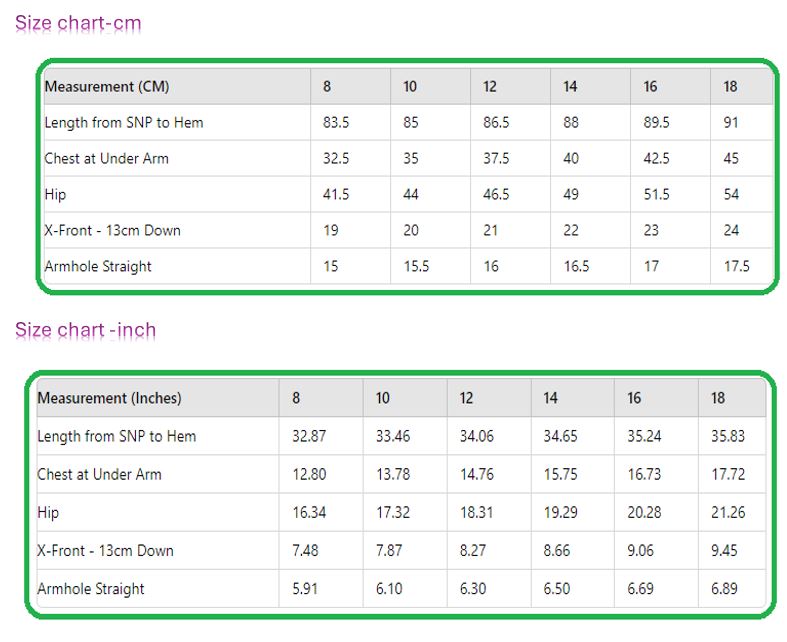Viewport: 787px width, 642px height.
Task: Select the size 12 column header in the inches table
Action: pos(467,398)
